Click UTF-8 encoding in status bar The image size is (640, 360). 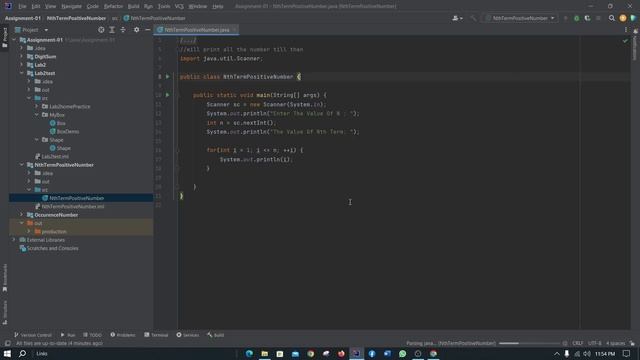(x=595, y=343)
